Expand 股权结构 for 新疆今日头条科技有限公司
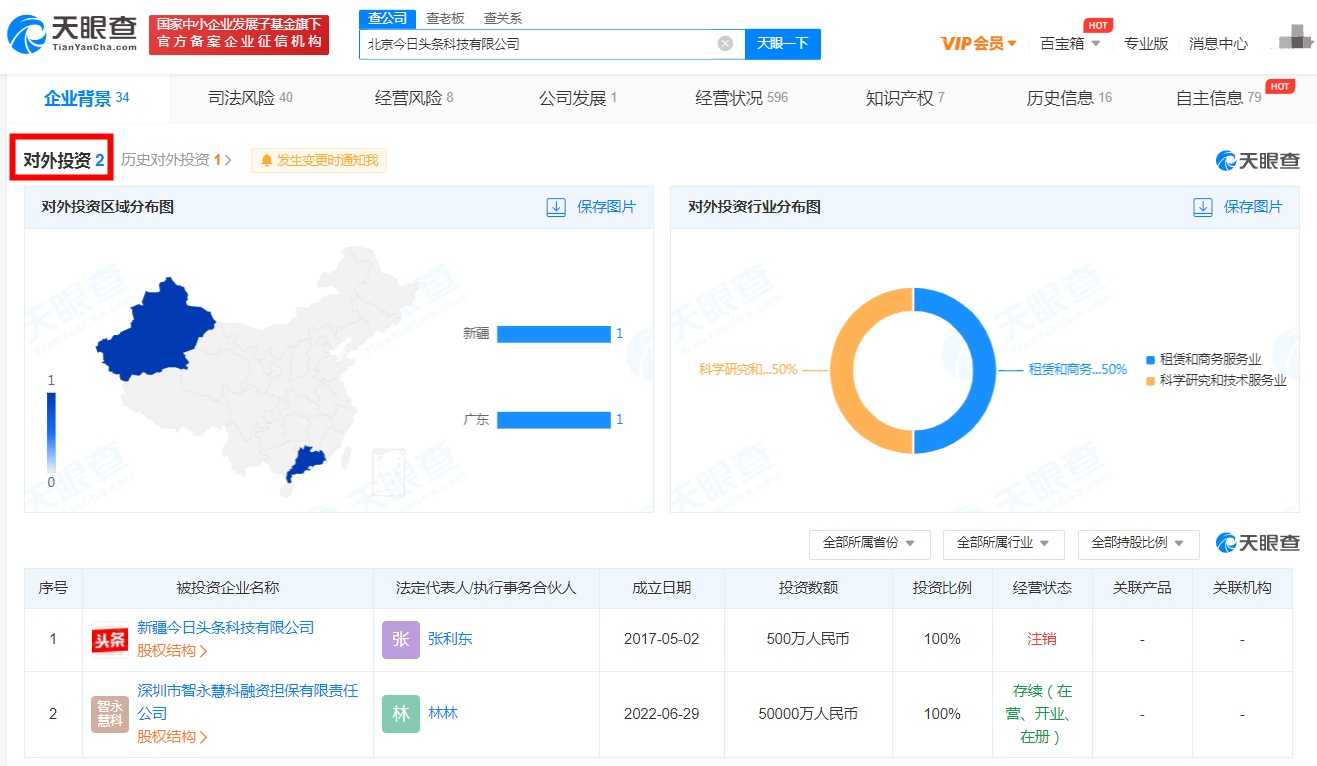 [172, 651]
